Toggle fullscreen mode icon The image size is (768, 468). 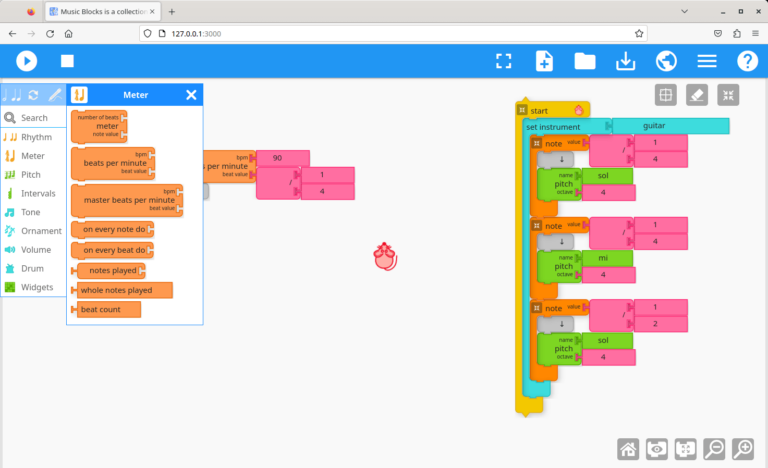504,61
